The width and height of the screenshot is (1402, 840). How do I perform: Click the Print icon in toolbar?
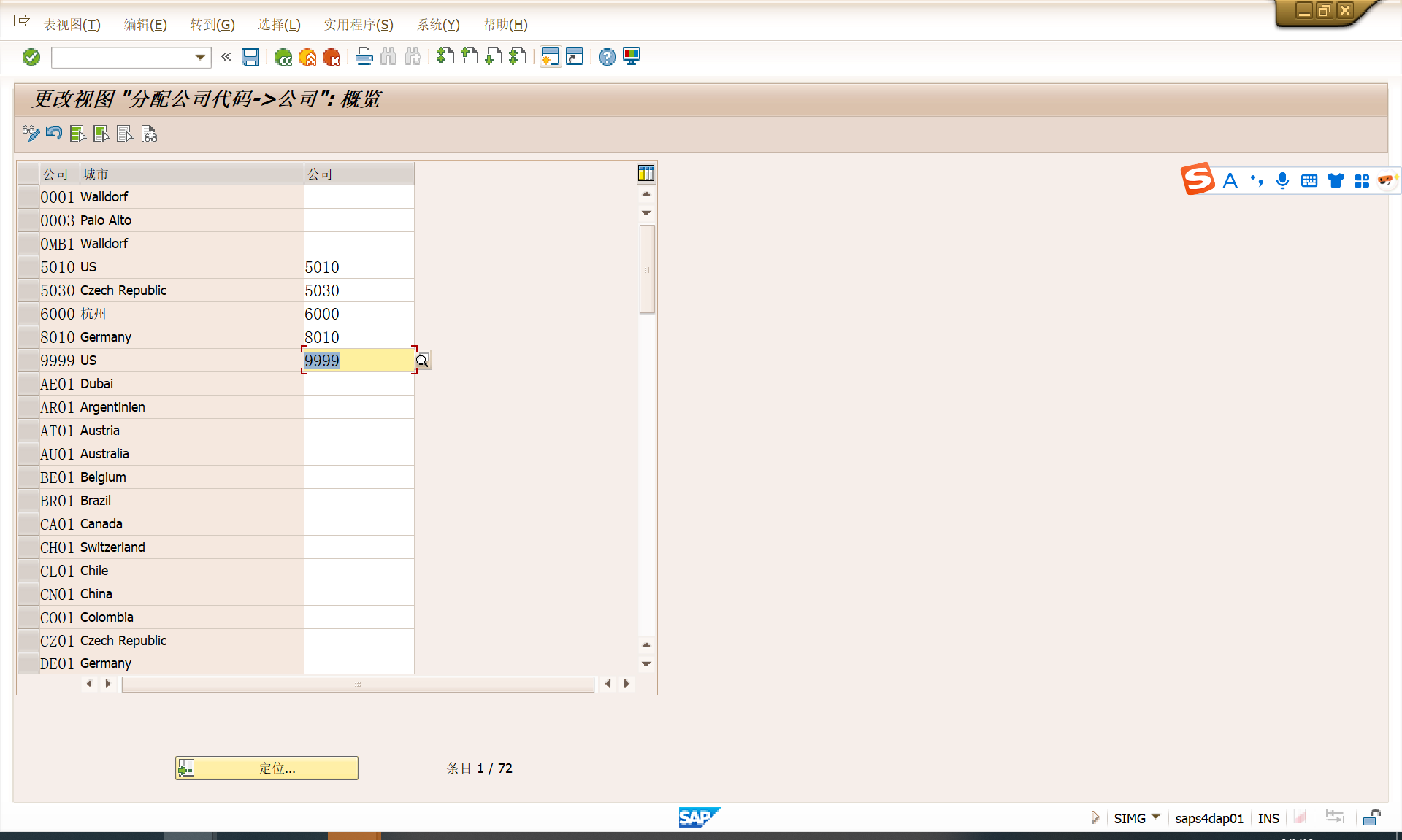364,57
